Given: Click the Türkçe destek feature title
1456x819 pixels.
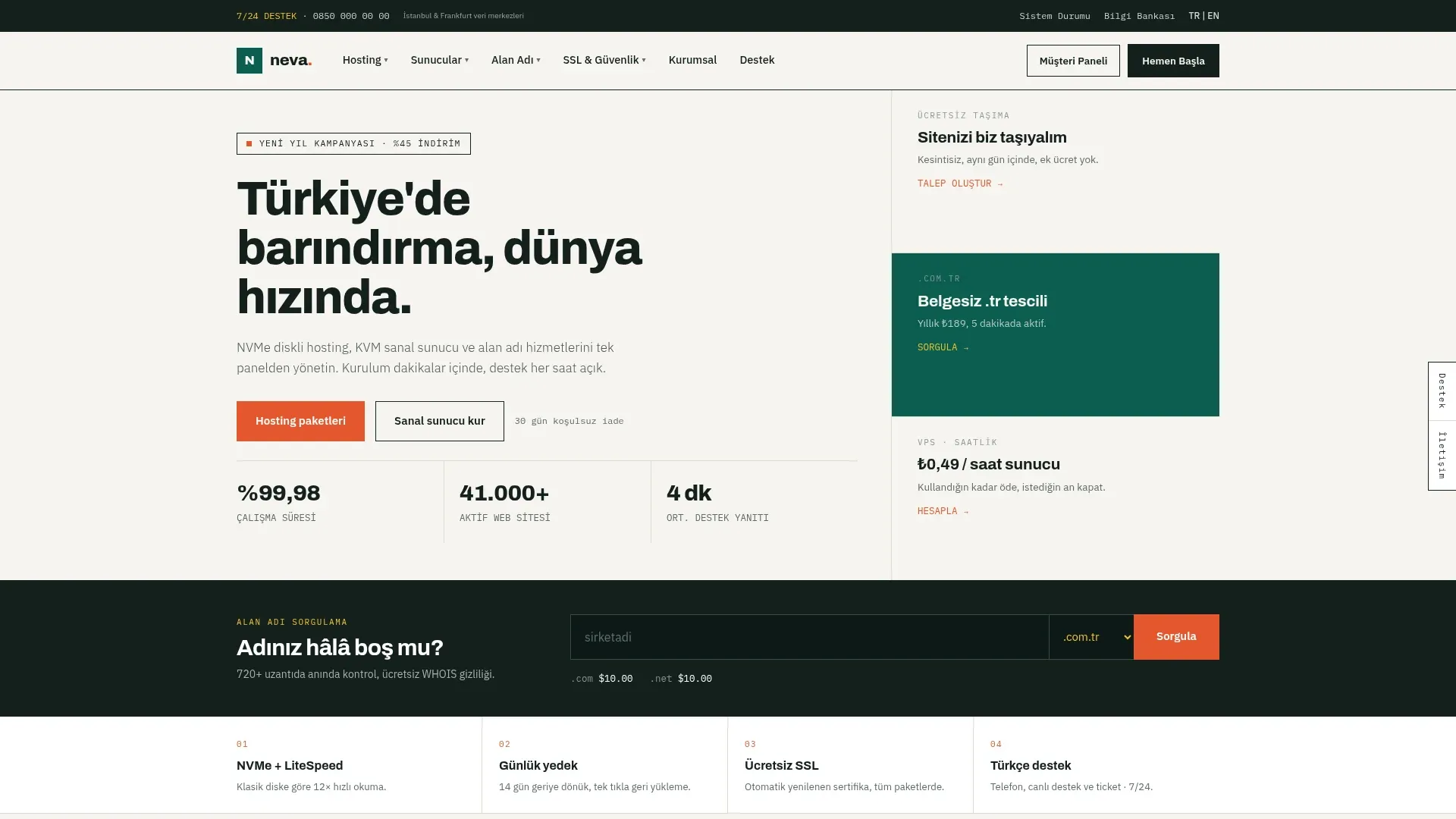Looking at the screenshot, I should click(1031, 766).
